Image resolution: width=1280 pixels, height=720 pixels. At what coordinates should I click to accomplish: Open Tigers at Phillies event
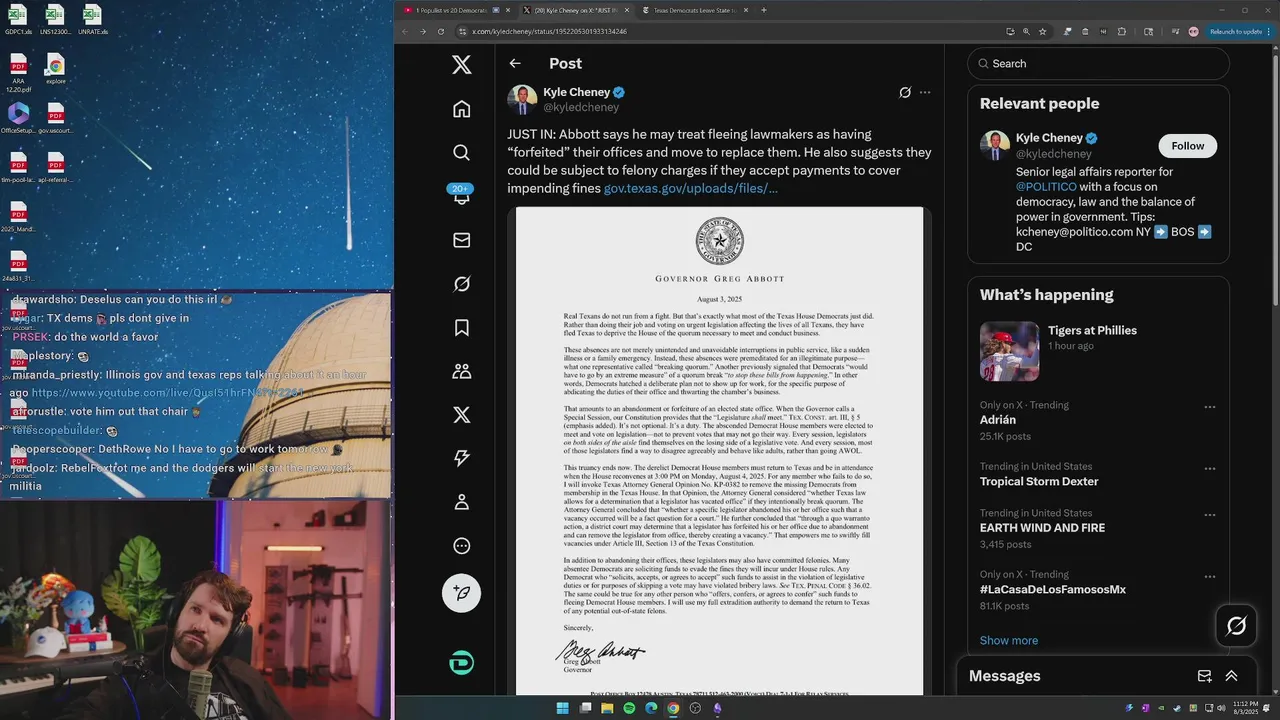1092,330
